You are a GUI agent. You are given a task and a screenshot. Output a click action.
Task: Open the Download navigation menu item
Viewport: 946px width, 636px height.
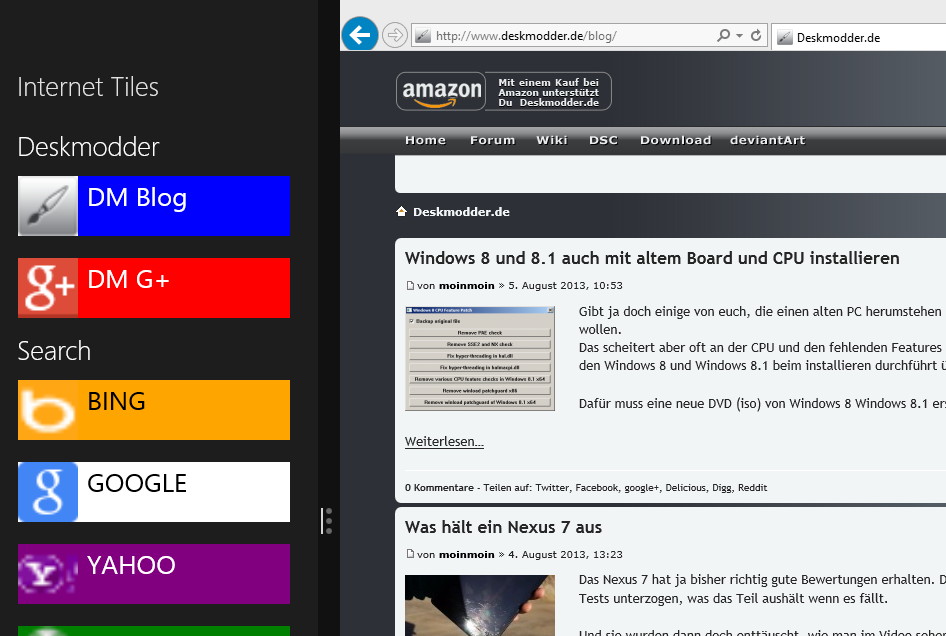(675, 140)
